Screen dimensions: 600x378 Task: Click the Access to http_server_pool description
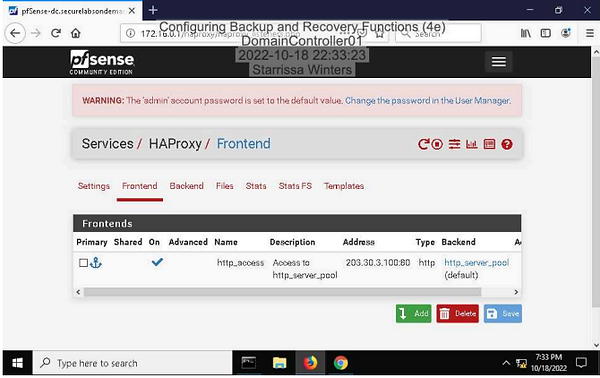pos(305,269)
